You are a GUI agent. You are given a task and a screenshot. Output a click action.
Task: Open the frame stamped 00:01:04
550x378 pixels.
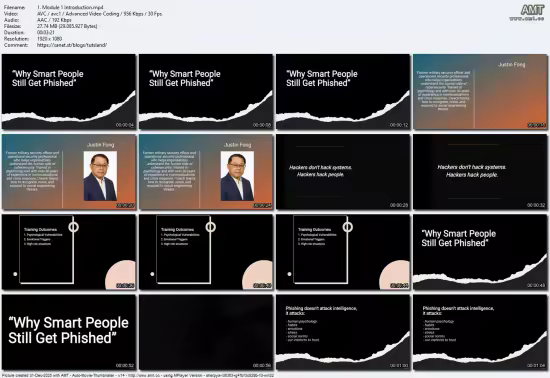[480, 332]
